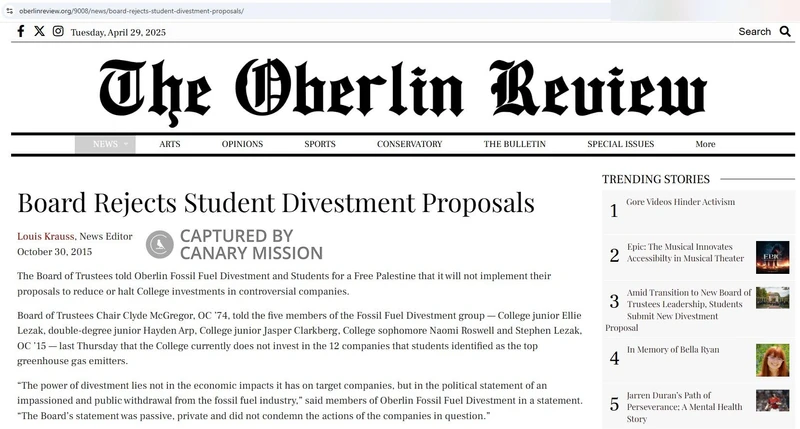Open THE BULLETIN section
This screenshot has width=800, height=429.
click(514, 144)
